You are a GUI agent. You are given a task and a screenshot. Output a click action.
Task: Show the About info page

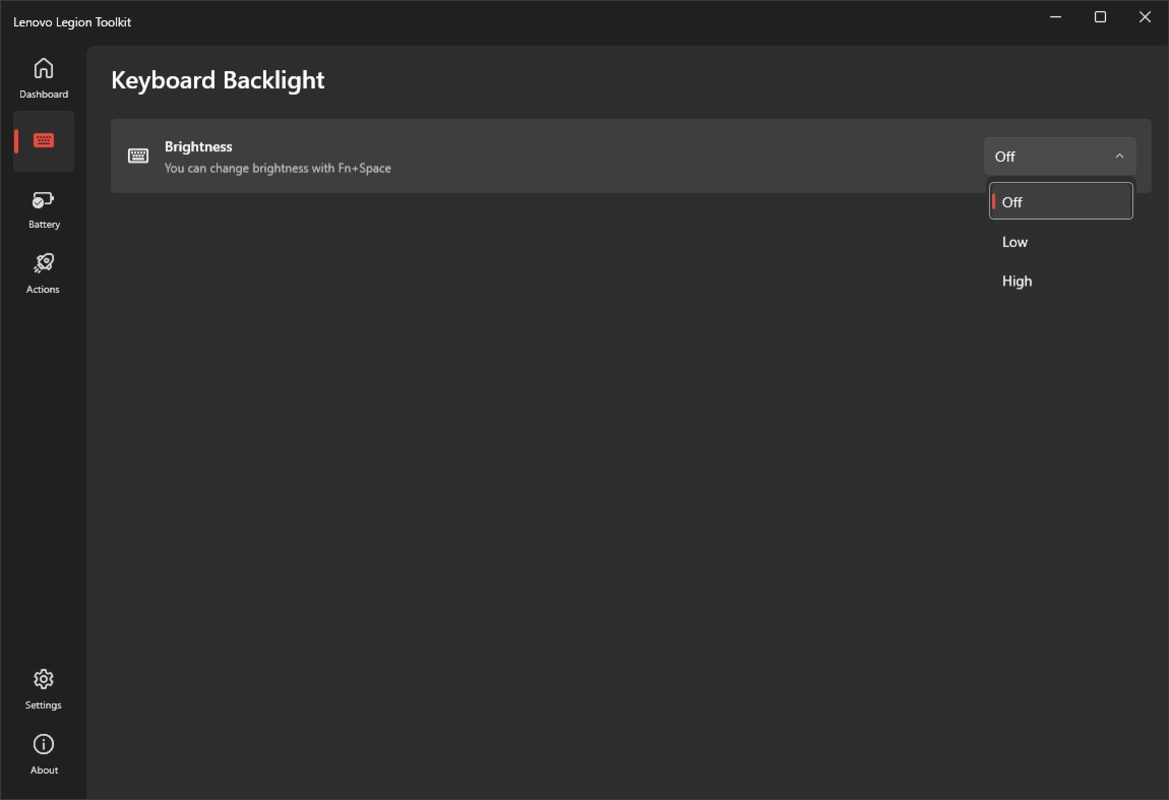(43, 754)
